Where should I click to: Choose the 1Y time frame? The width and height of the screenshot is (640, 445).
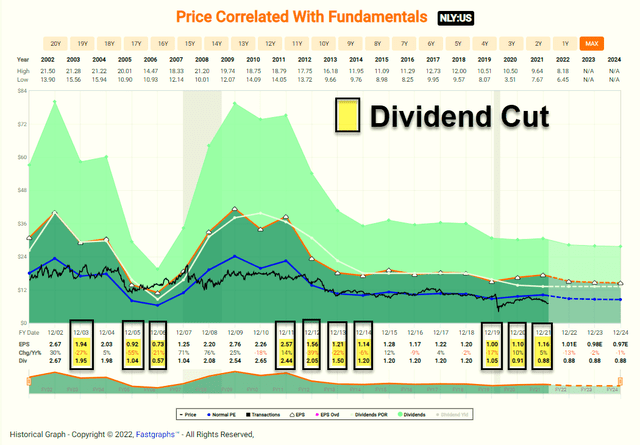pos(565,44)
